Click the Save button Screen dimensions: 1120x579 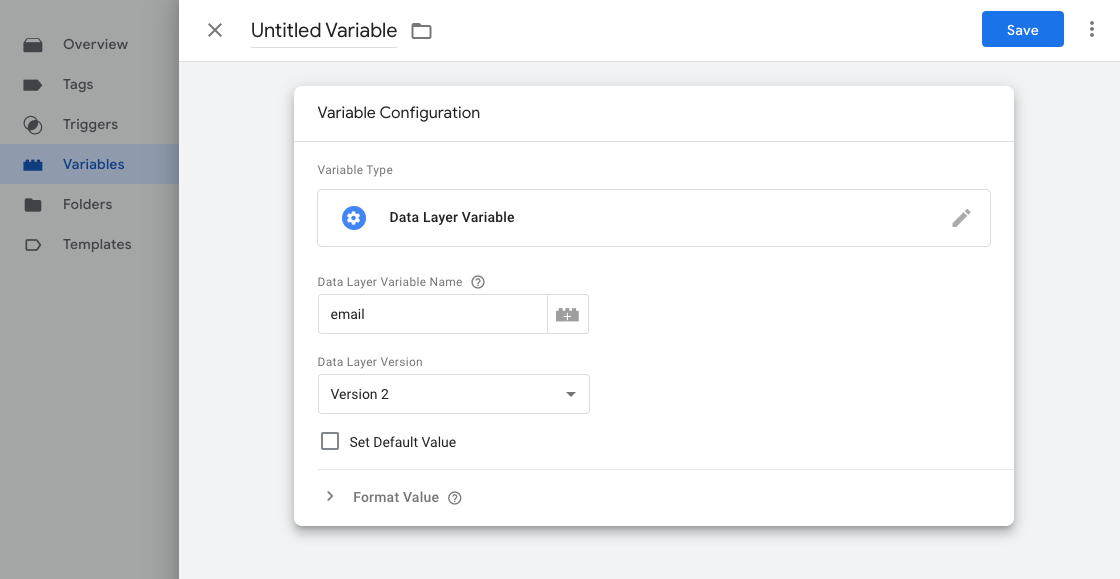pyautogui.click(x=1022, y=29)
